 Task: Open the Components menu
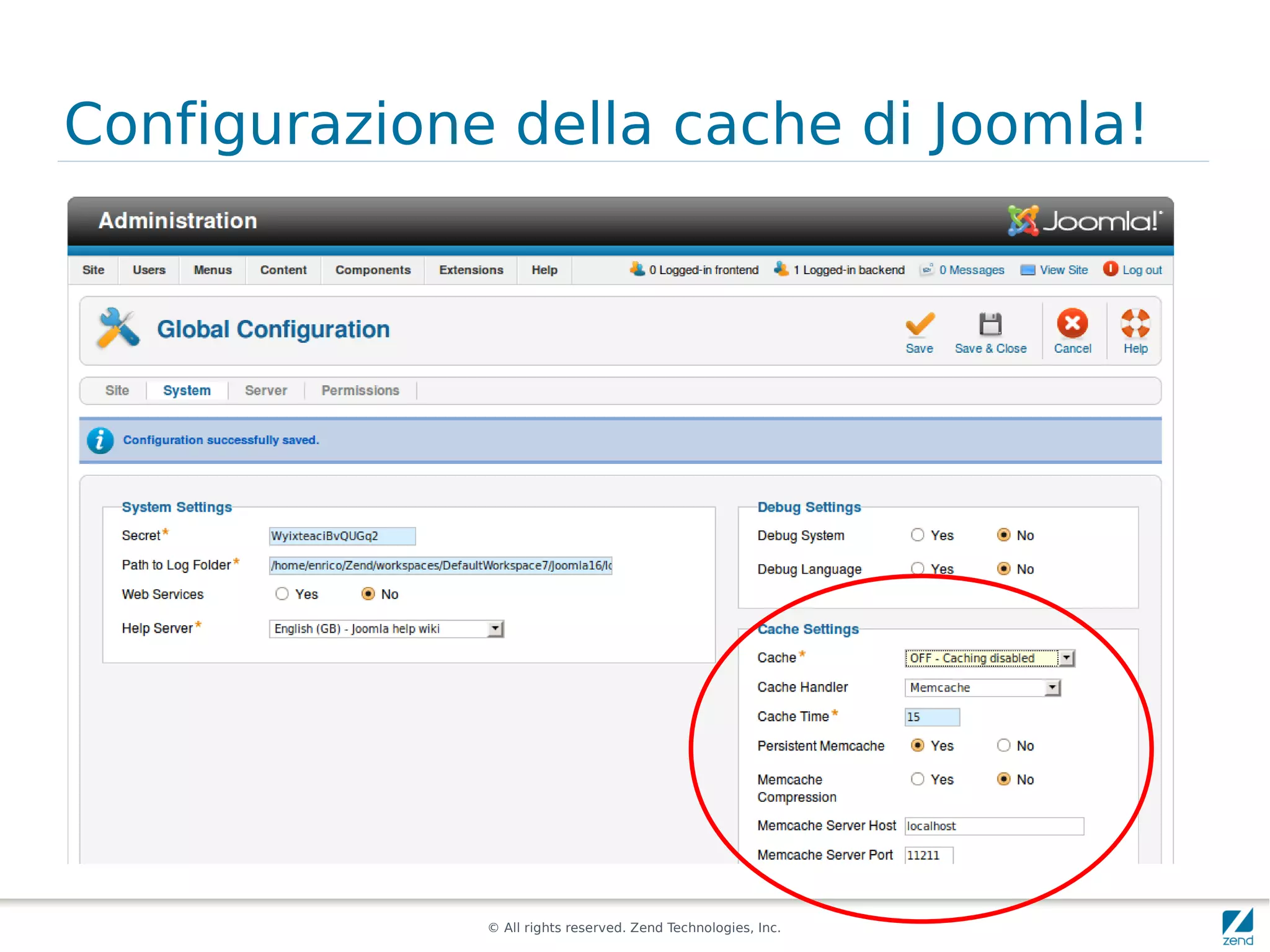tap(373, 270)
